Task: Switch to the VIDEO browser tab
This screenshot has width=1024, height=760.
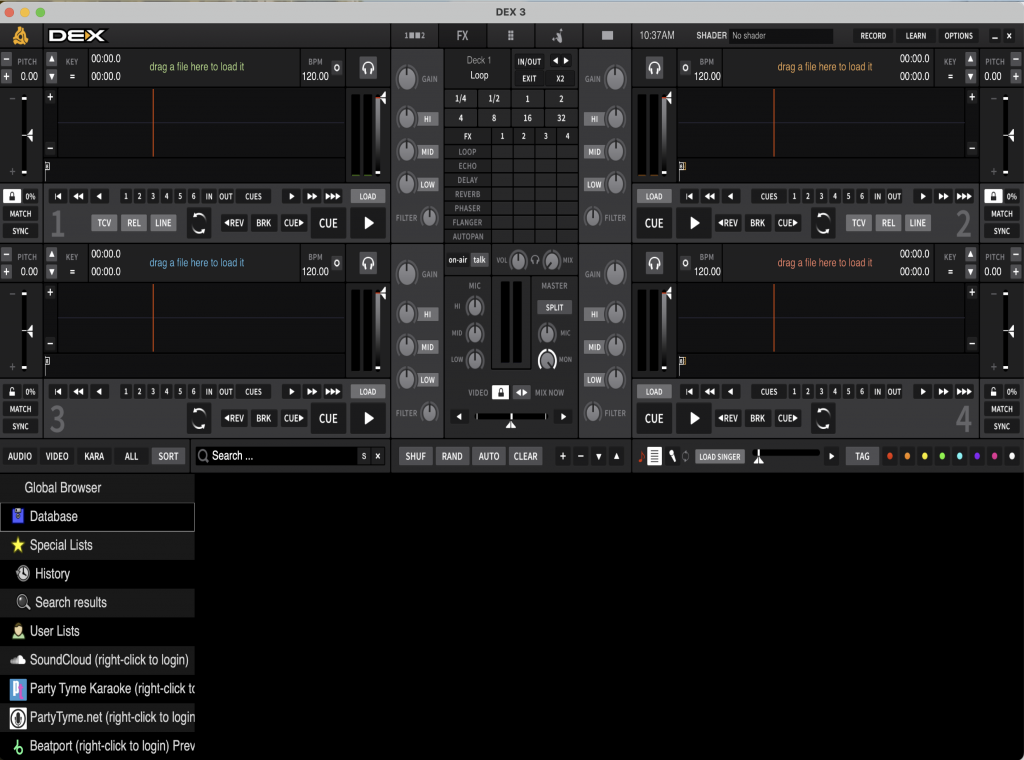Action: [56, 456]
